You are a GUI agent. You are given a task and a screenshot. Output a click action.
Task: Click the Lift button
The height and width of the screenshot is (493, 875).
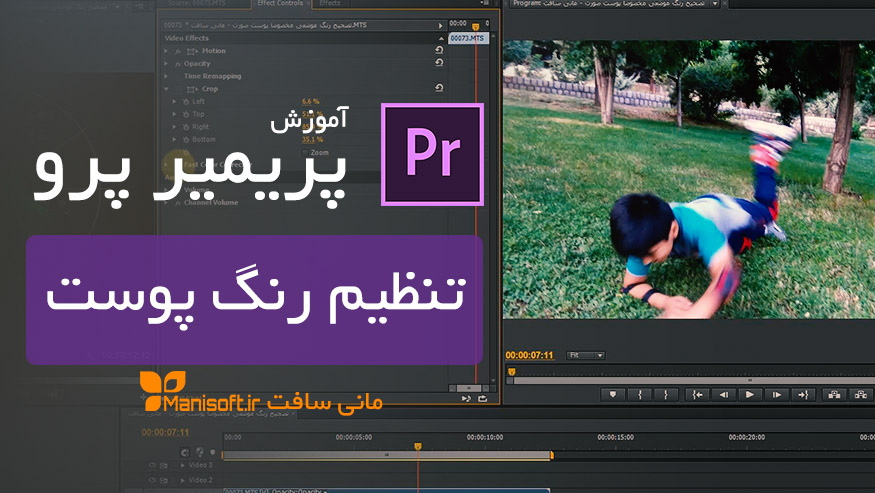coord(834,395)
